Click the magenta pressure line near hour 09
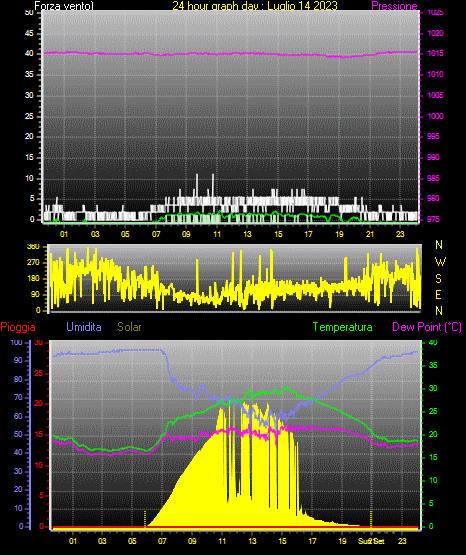This screenshot has width=466, height=555. pos(186,54)
